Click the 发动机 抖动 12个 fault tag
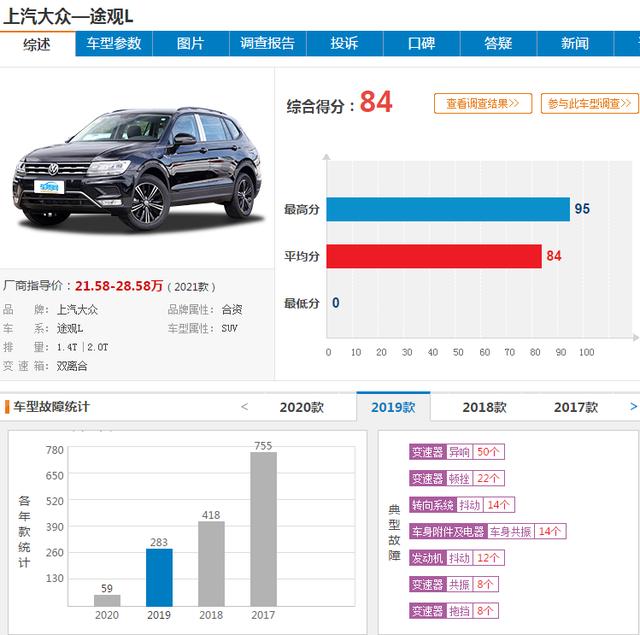This screenshot has width=640, height=635. 457,558
